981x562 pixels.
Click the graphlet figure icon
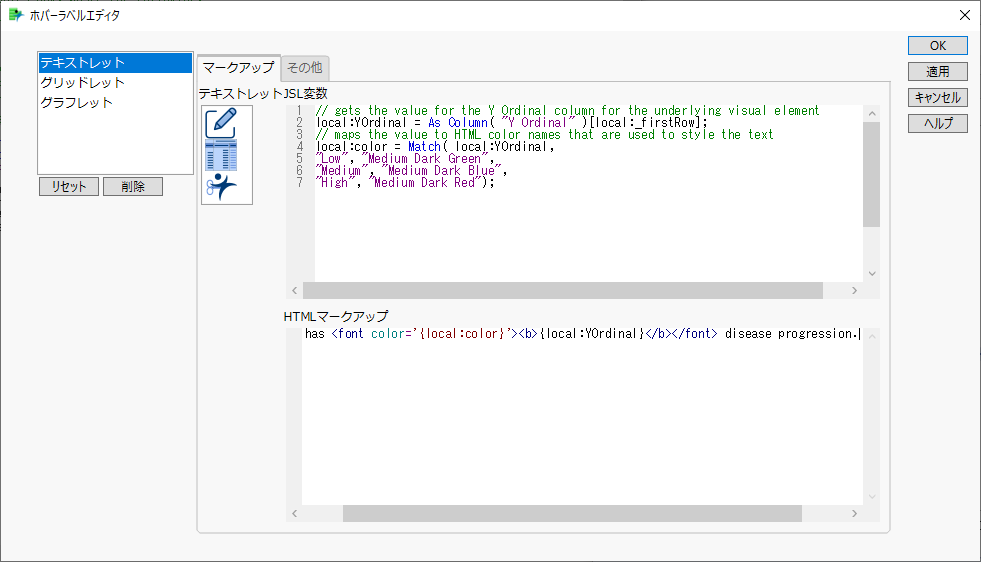220,186
